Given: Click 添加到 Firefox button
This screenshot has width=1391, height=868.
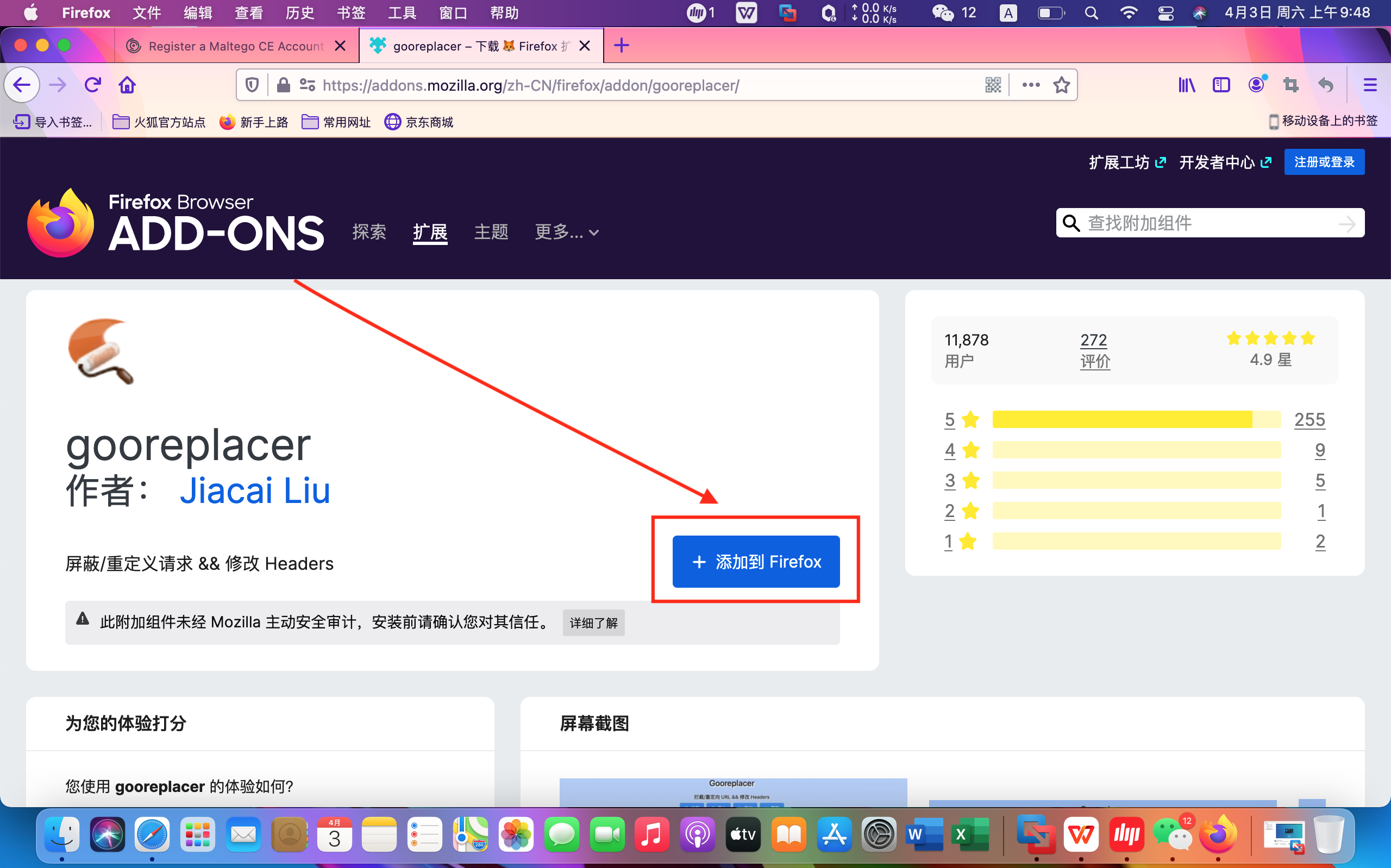Looking at the screenshot, I should [755, 562].
